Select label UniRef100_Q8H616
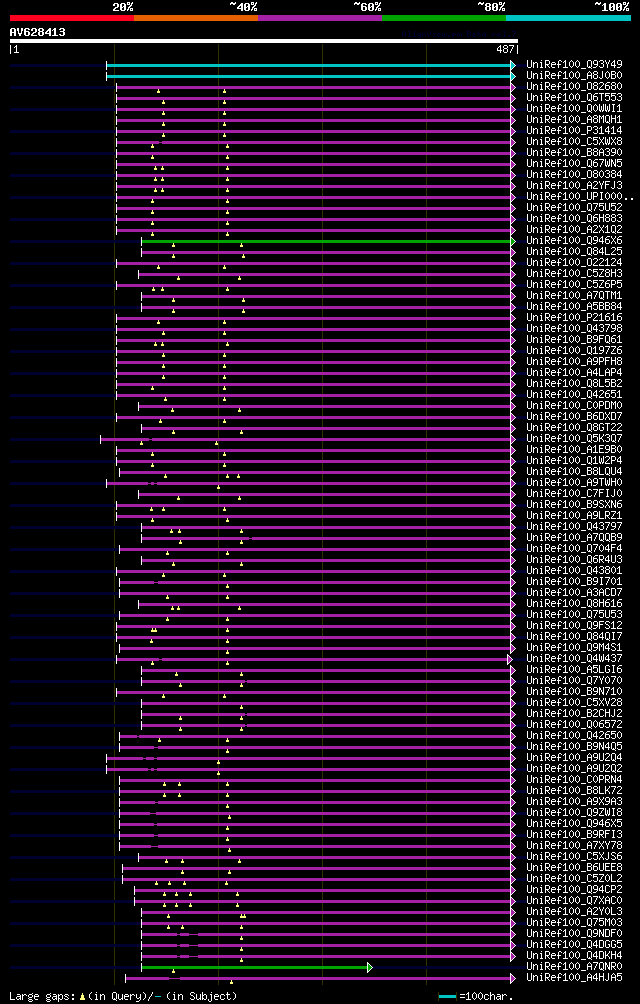Screen dimensions: 640x1004 574,603
